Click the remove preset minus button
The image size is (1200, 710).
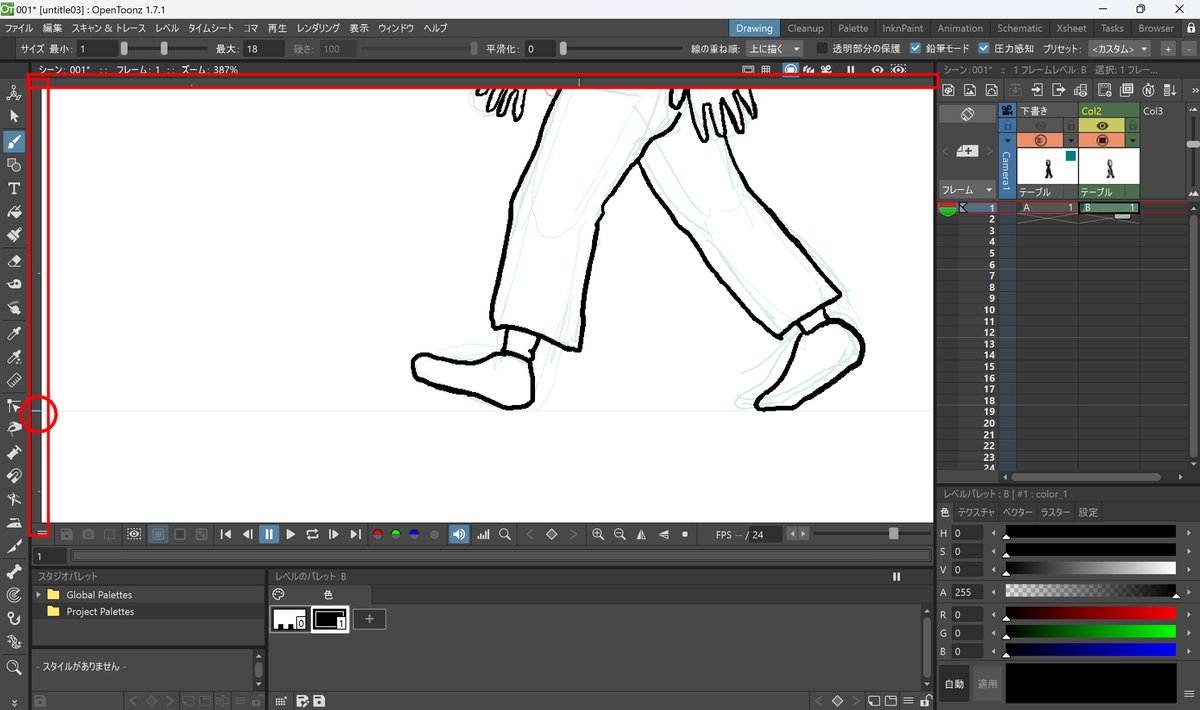pyautogui.click(x=1187, y=48)
